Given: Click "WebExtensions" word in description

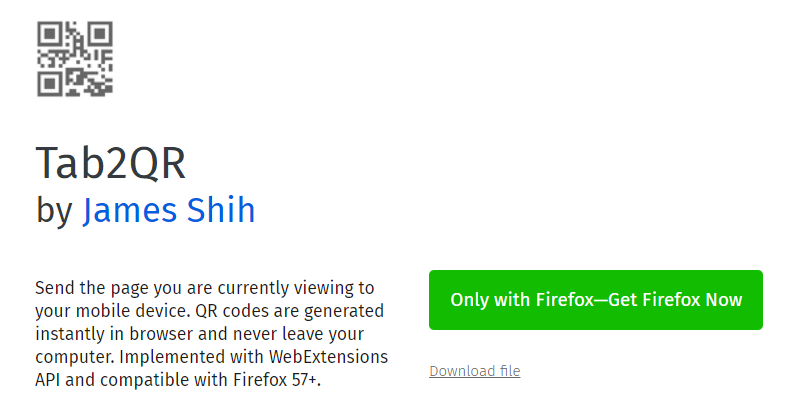Looking at the screenshot, I should 329,357.
